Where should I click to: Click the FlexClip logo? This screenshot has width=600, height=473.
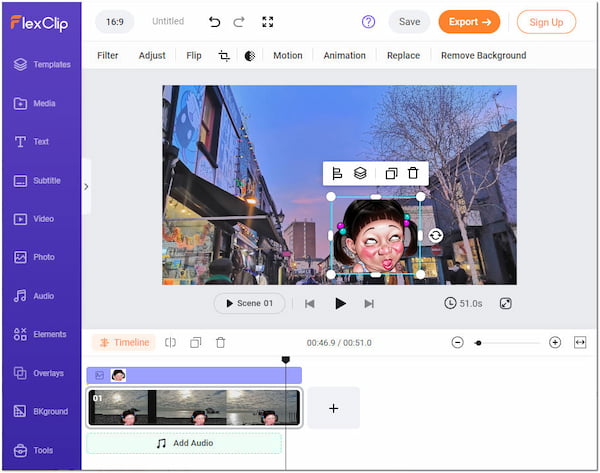point(39,23)
